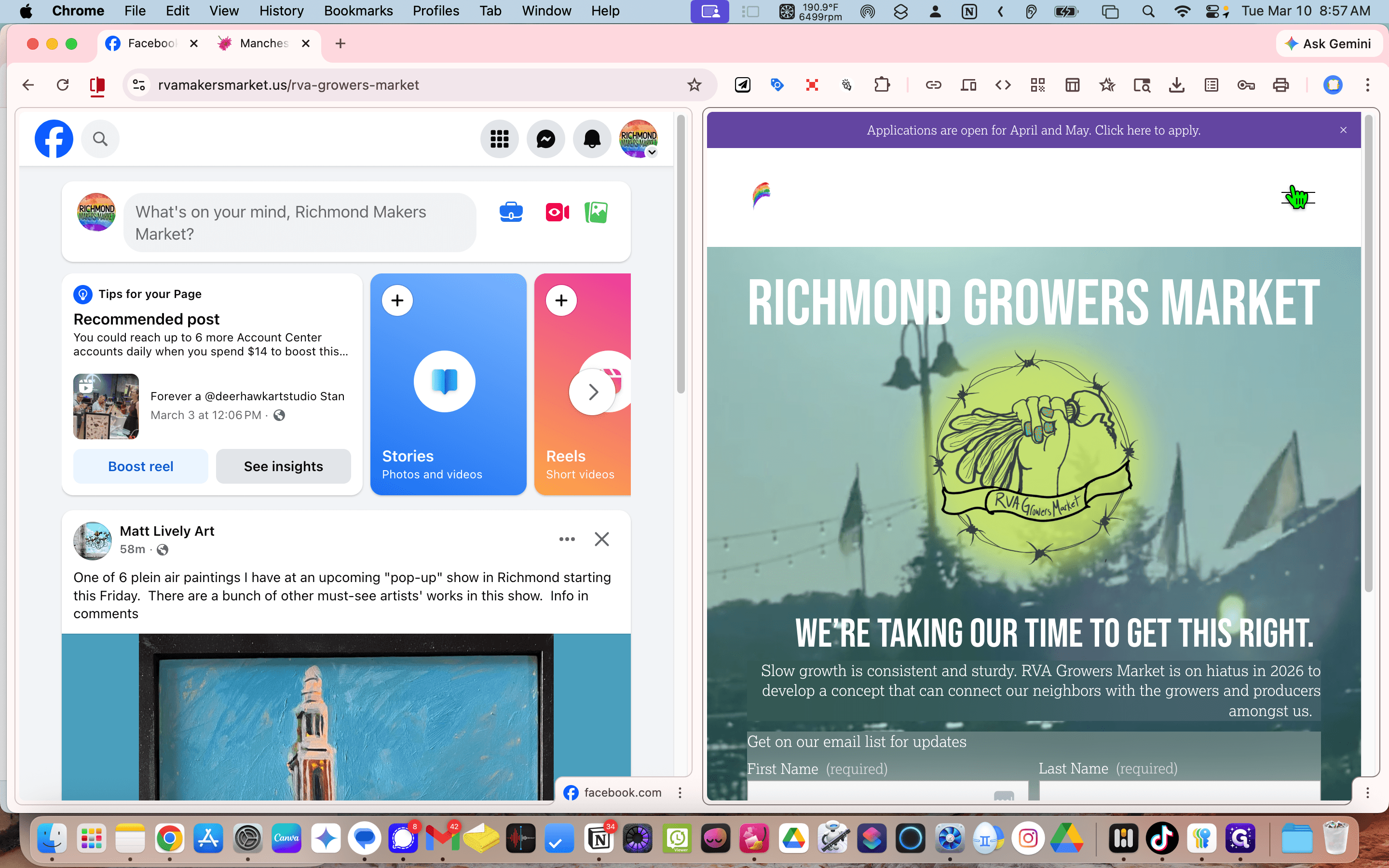Open Facebook Messenger
The image size is (1389, 868).
pyautogui.click(x=546, y=138)
